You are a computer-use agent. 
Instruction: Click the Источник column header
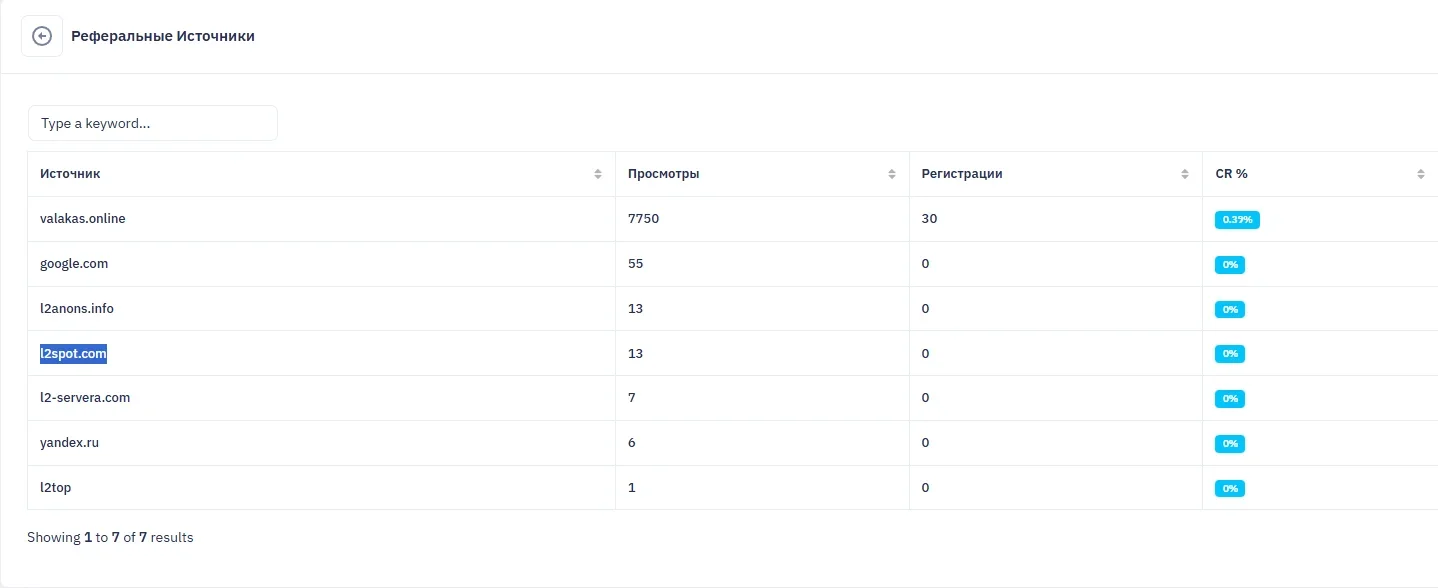point(70,174)
